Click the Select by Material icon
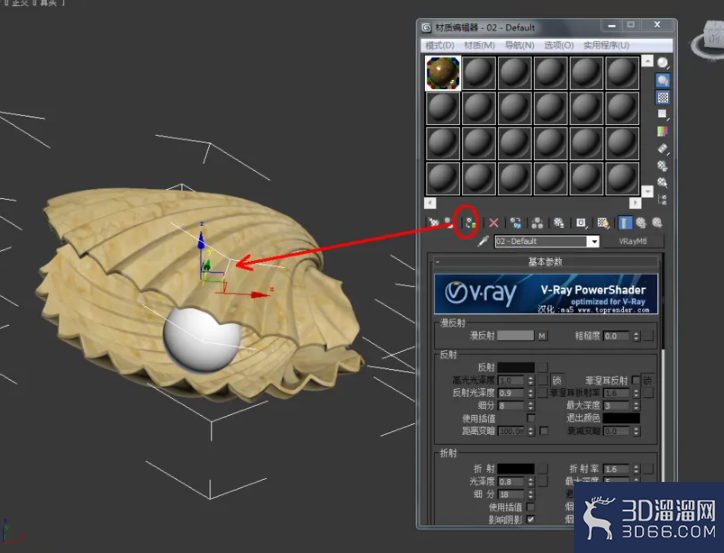 pos(663,182)
